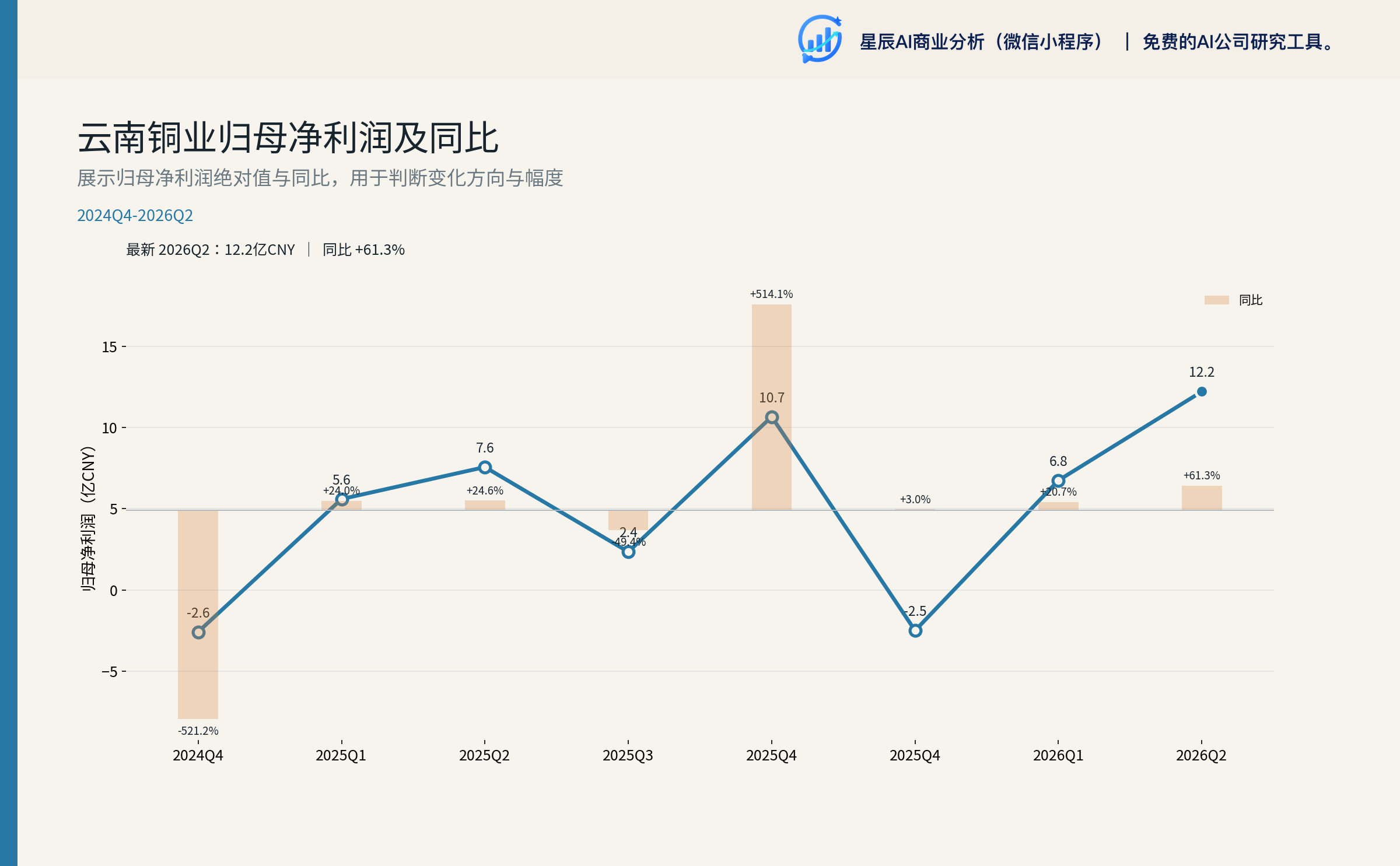Image resolution: width=1400 pixels, height=866 pixels.
Task: Click the 2026Q2 x-axis label
Action: coord(1202,756)
